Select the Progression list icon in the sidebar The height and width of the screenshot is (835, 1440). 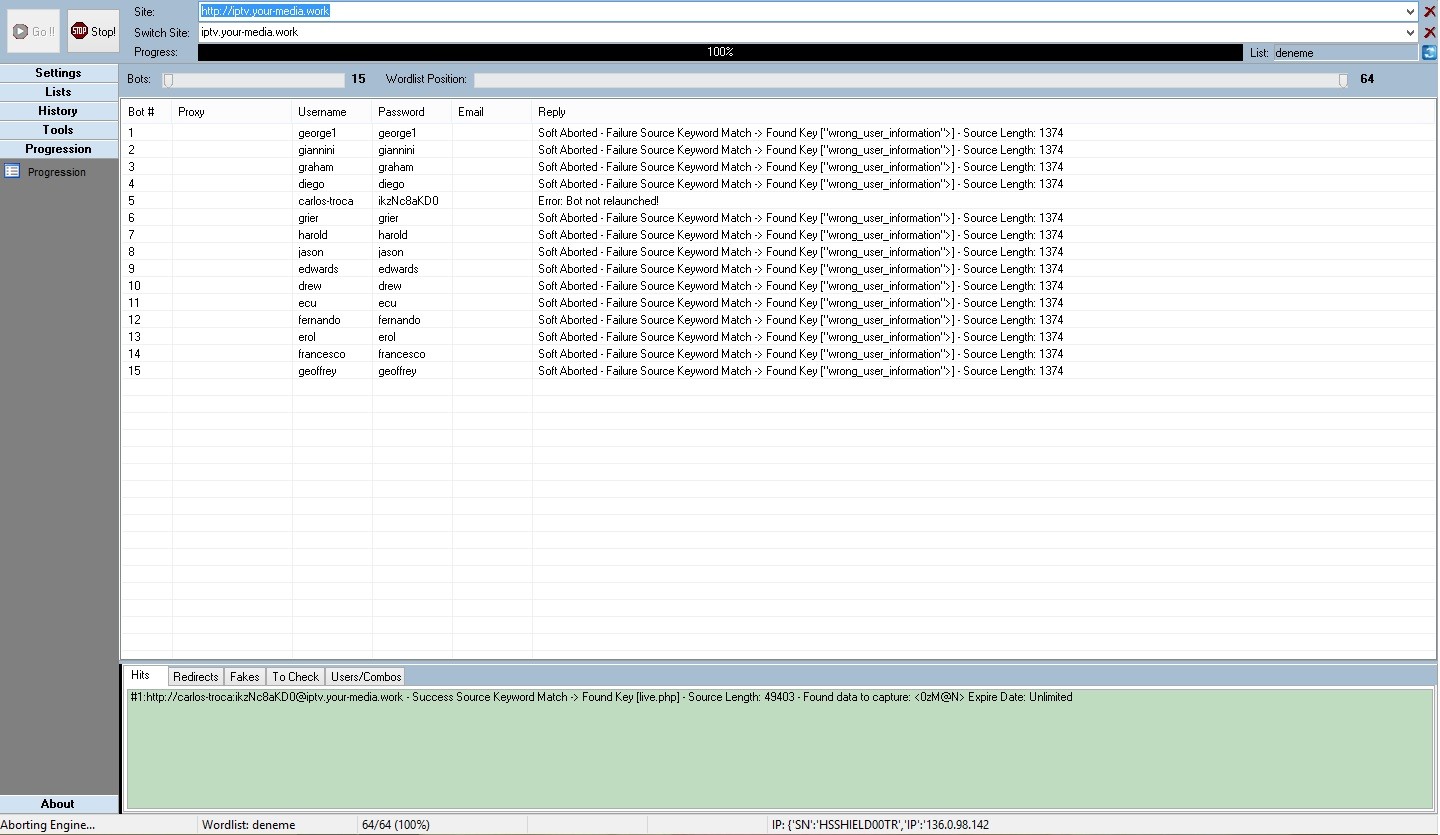point(12,172)
